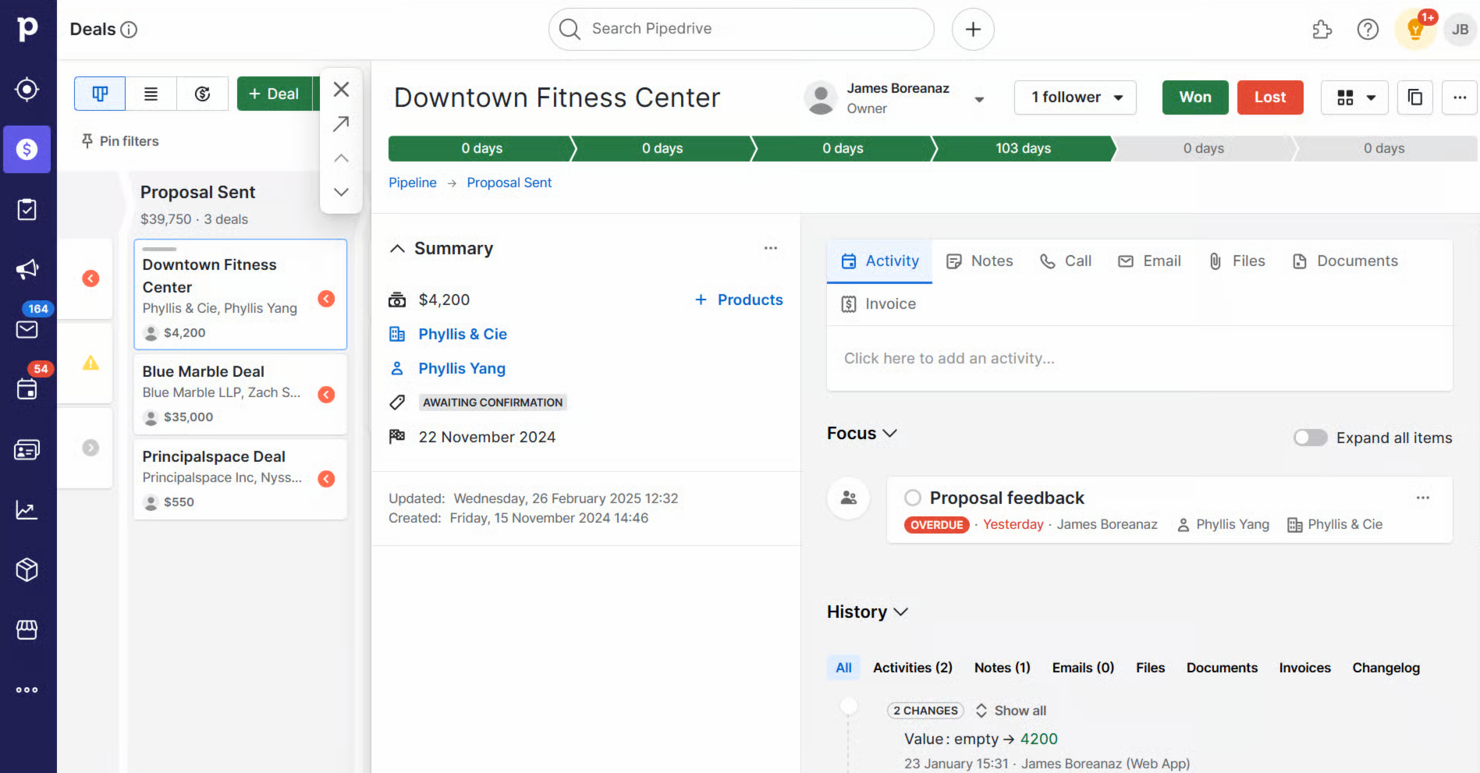Open Marketplace storefront icon in sidebar
Screen dimensions: 1480x773
point(27,630)
